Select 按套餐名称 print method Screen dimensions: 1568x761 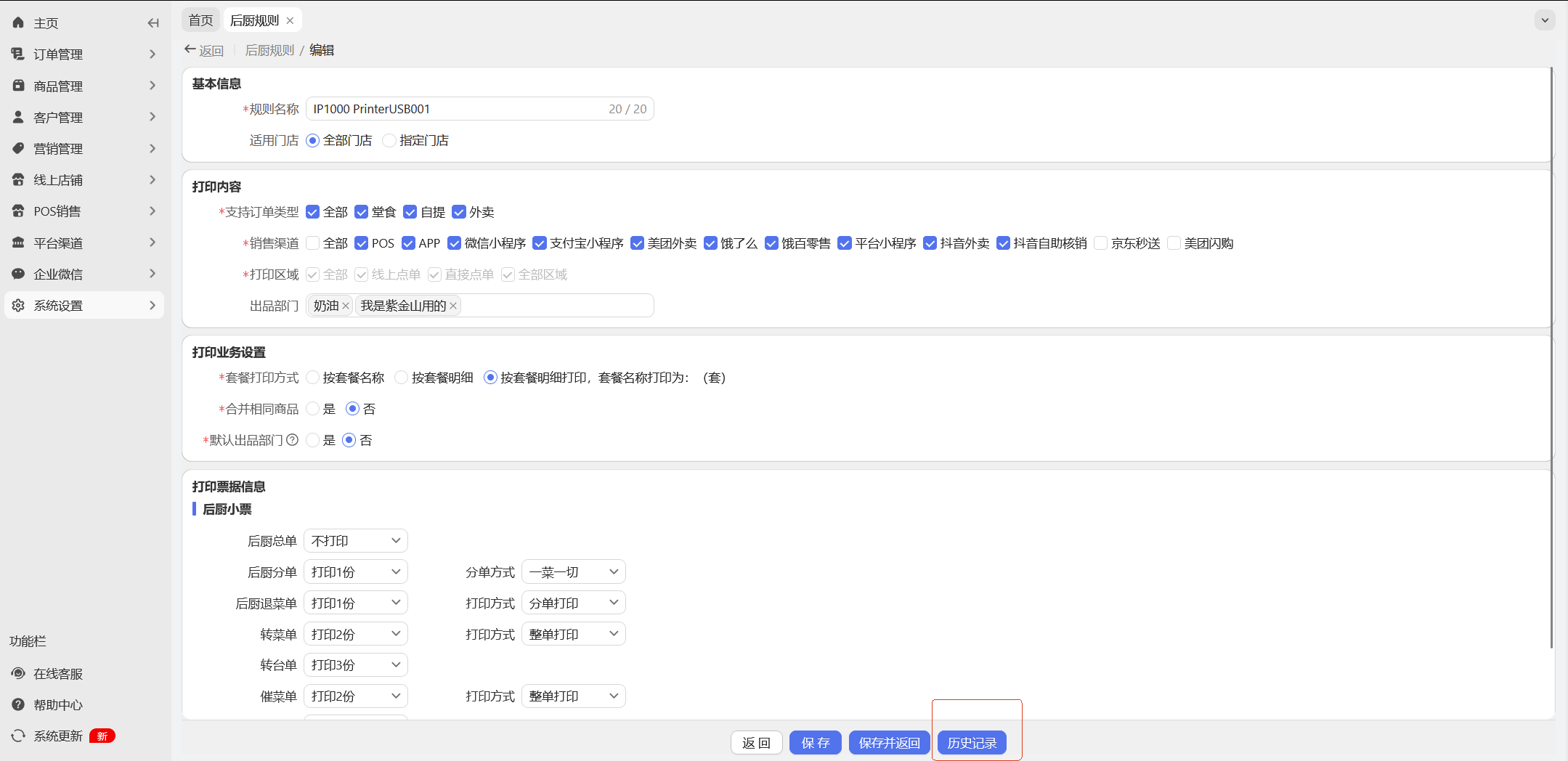pos(313,377)
